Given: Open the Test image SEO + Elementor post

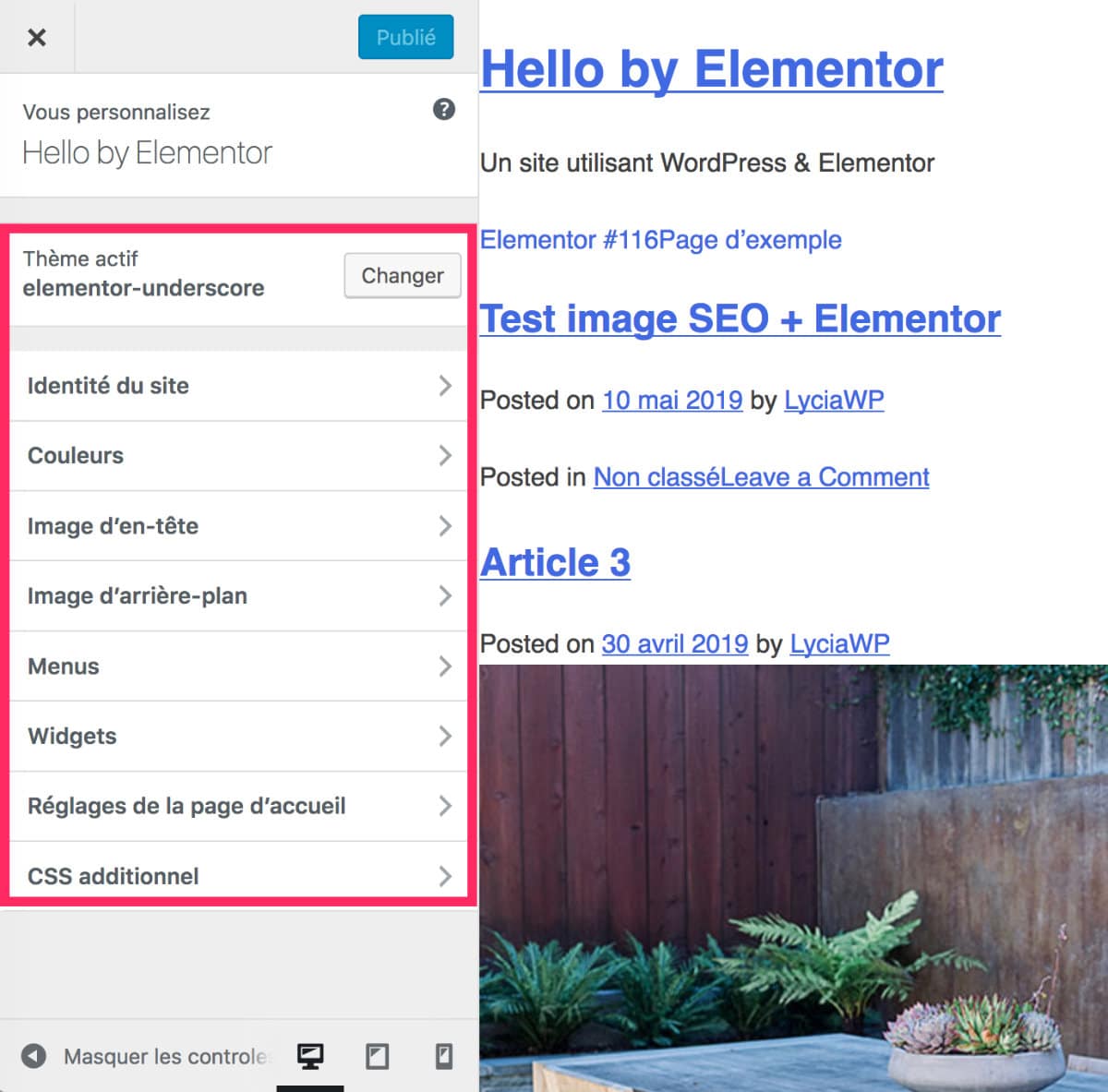Looking at the screenshot, I should [x=740, y=319].
